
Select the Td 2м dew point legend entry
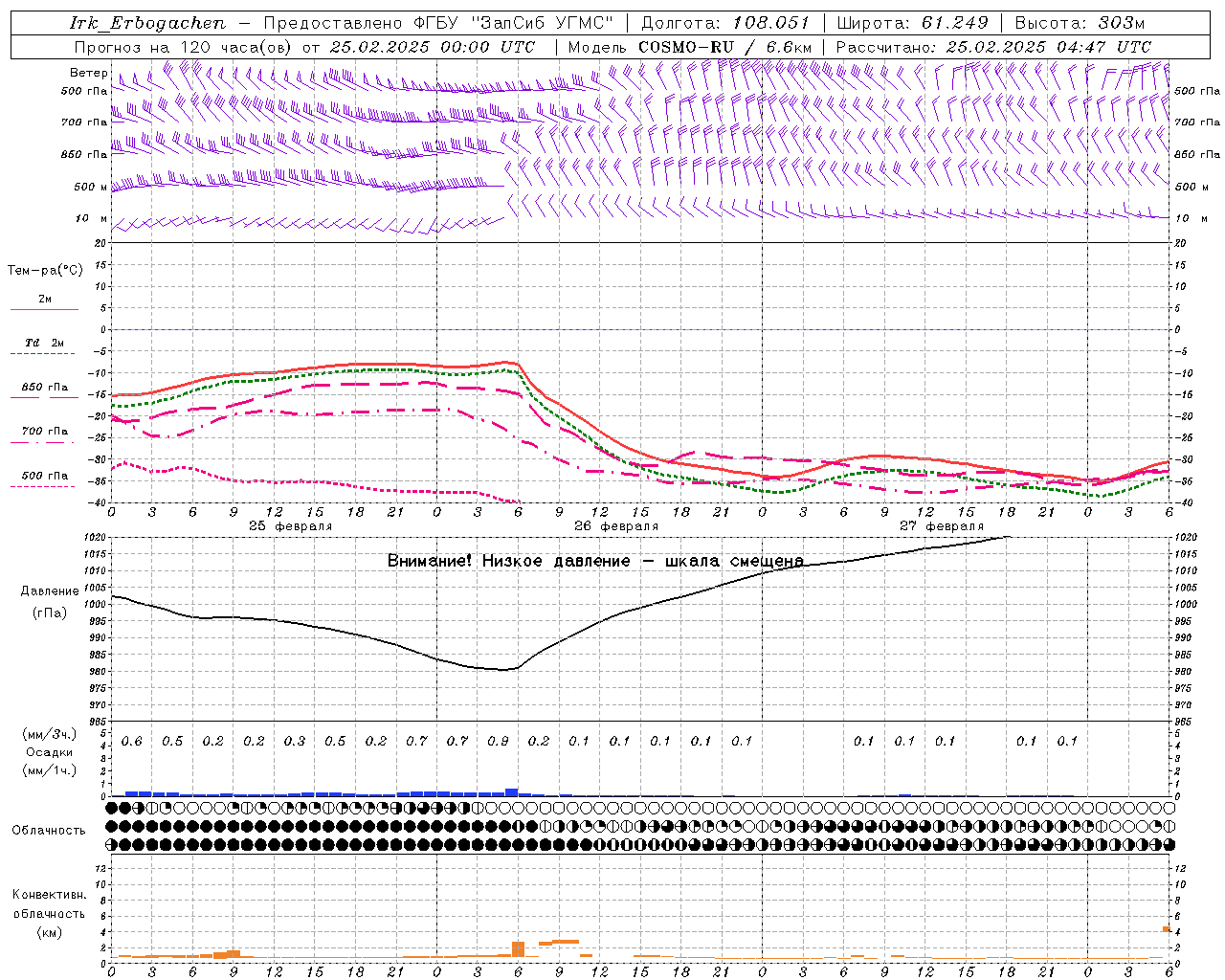click(45, 343)
